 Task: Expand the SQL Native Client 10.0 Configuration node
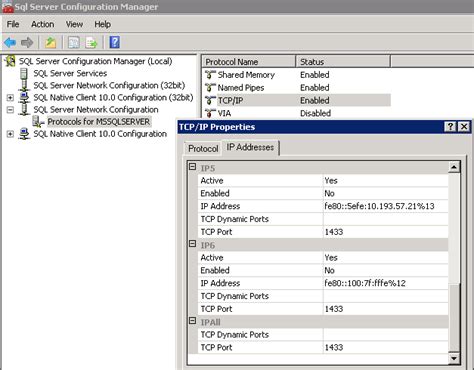point(10,134)
